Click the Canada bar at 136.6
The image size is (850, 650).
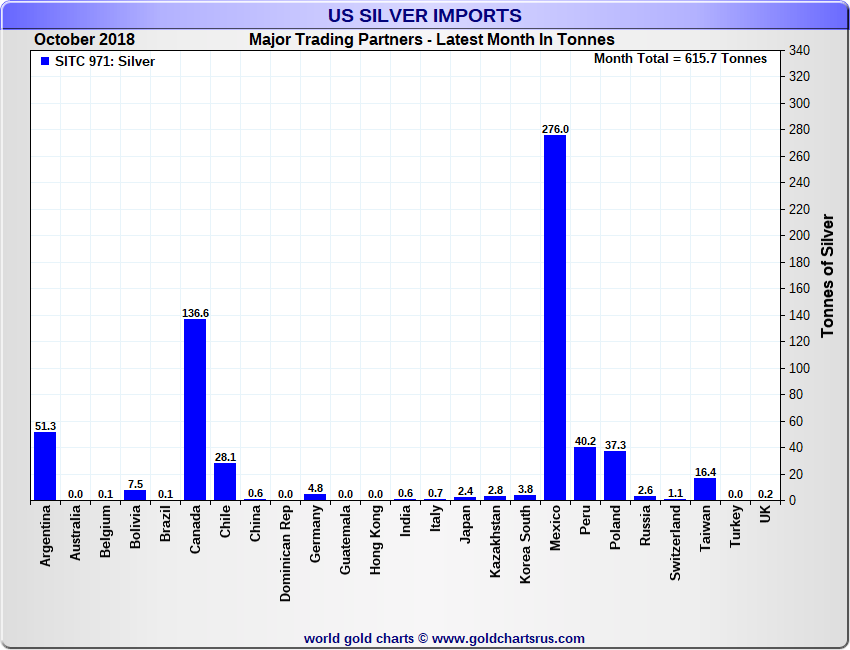pyautogui.click(x=195, y=410)
